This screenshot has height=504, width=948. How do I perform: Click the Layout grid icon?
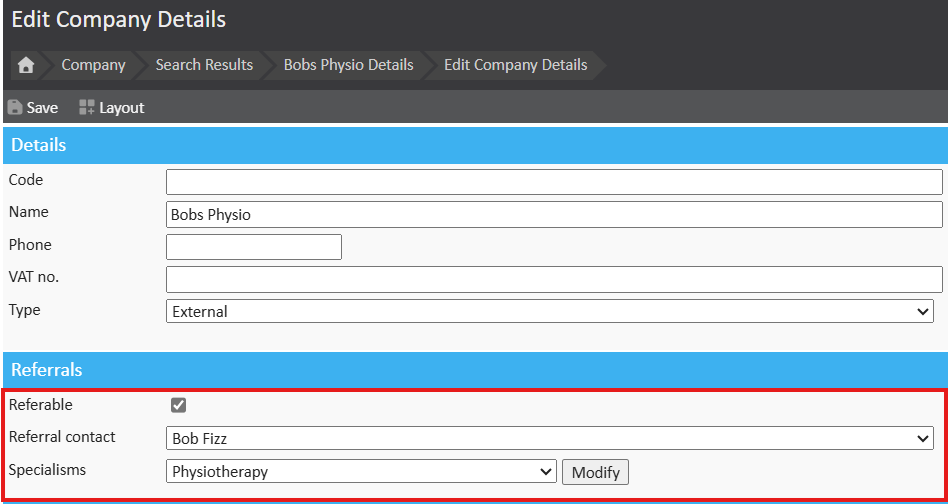pos(87,107)
